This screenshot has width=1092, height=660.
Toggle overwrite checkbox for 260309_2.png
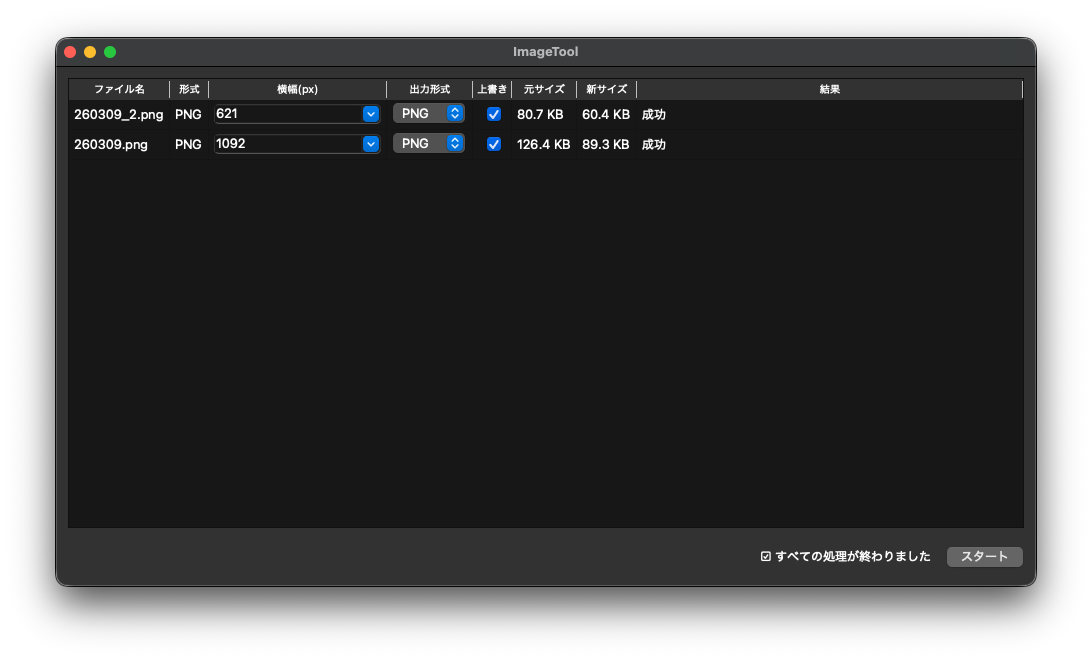[493, 114]
